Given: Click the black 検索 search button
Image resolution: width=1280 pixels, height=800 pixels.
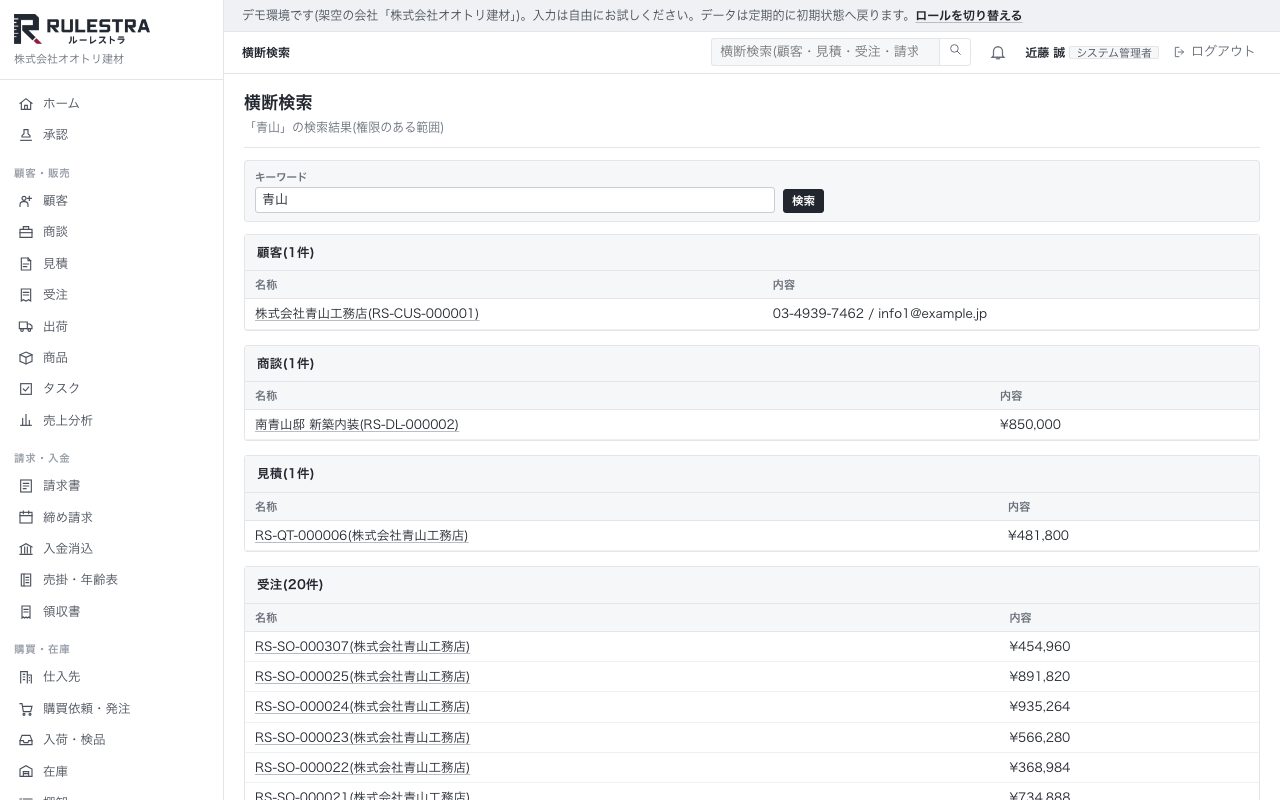Looking at the screenshot, I should [803, 201].
